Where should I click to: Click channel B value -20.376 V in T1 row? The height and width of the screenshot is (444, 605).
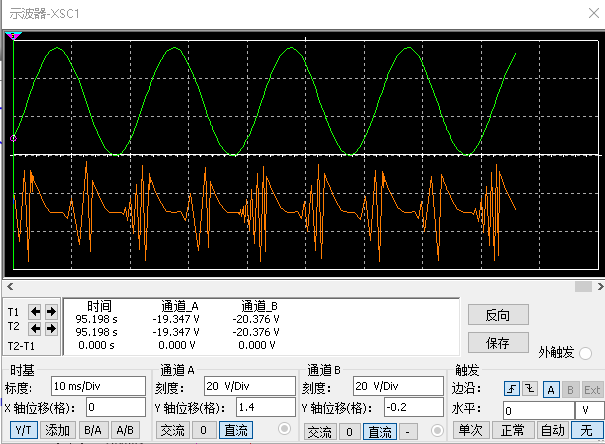[x=256, y=319]
